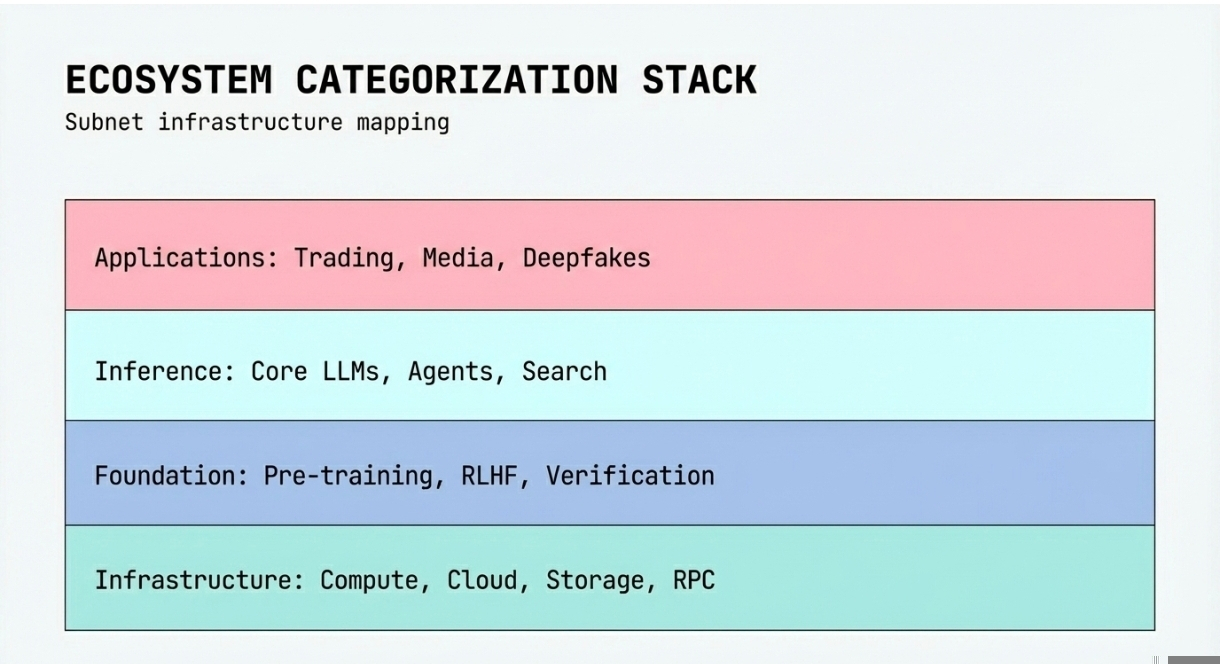Click Pre-training text in Foundation layer
This screenshot has height=664, width=1220.
(350, 476)
